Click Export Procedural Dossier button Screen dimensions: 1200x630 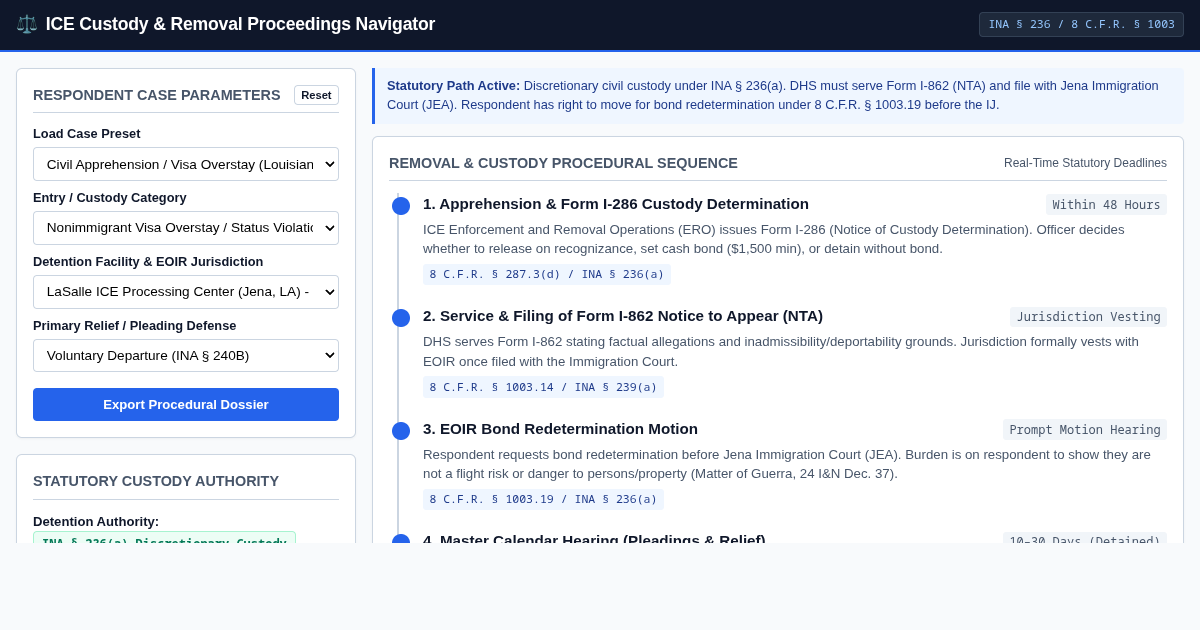[x=186, y=404]
